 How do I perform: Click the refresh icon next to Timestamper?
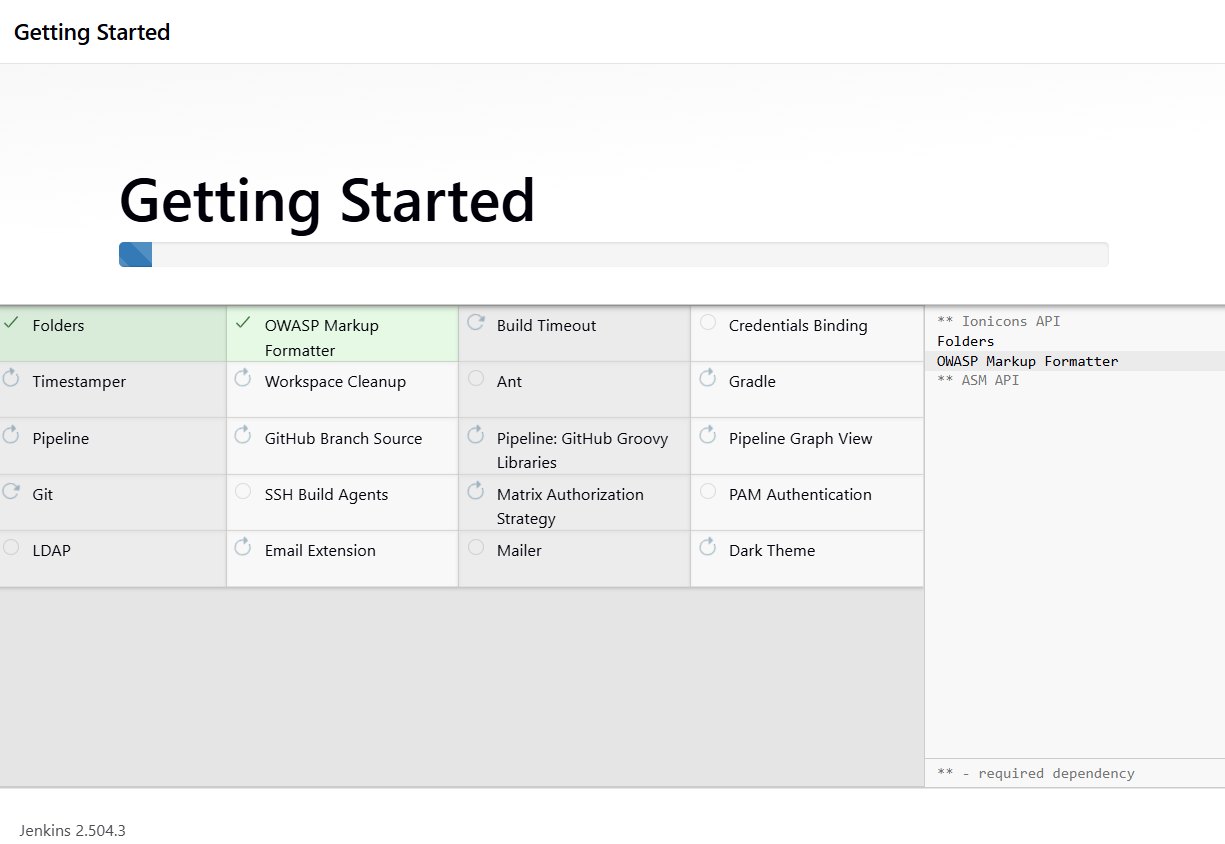(x=11, y=379)
